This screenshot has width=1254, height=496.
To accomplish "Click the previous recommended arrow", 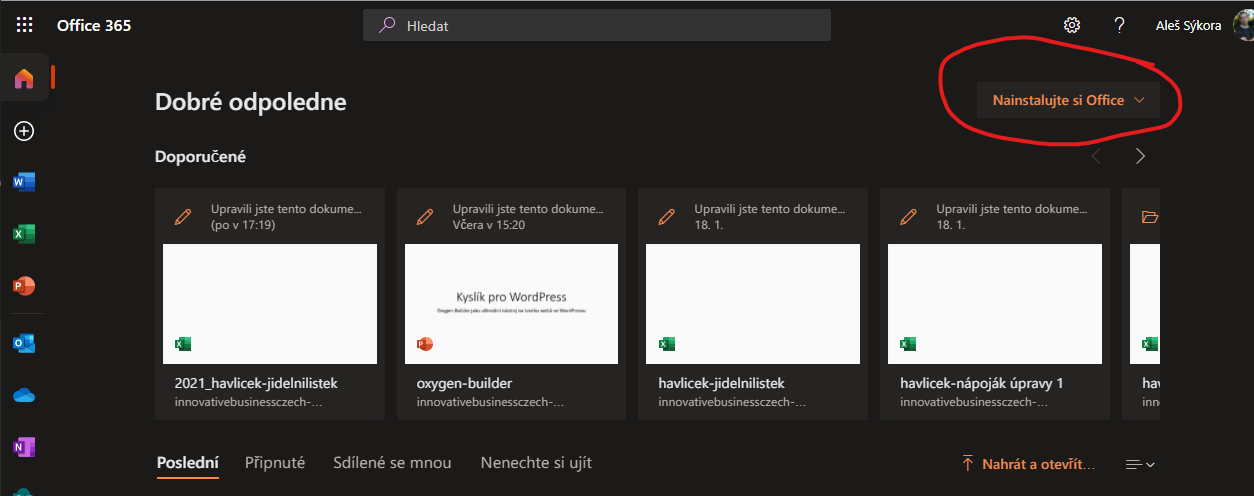I will pos(1097,156).
